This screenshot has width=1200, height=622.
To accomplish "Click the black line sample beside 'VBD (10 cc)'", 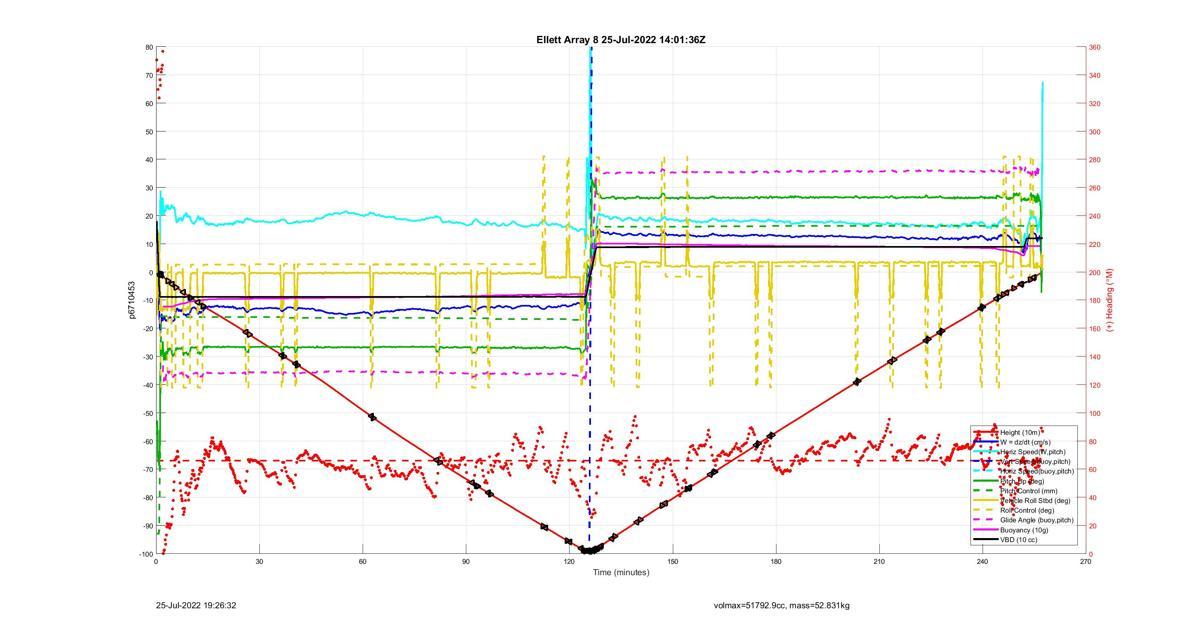I will click(x=986, y=540).
